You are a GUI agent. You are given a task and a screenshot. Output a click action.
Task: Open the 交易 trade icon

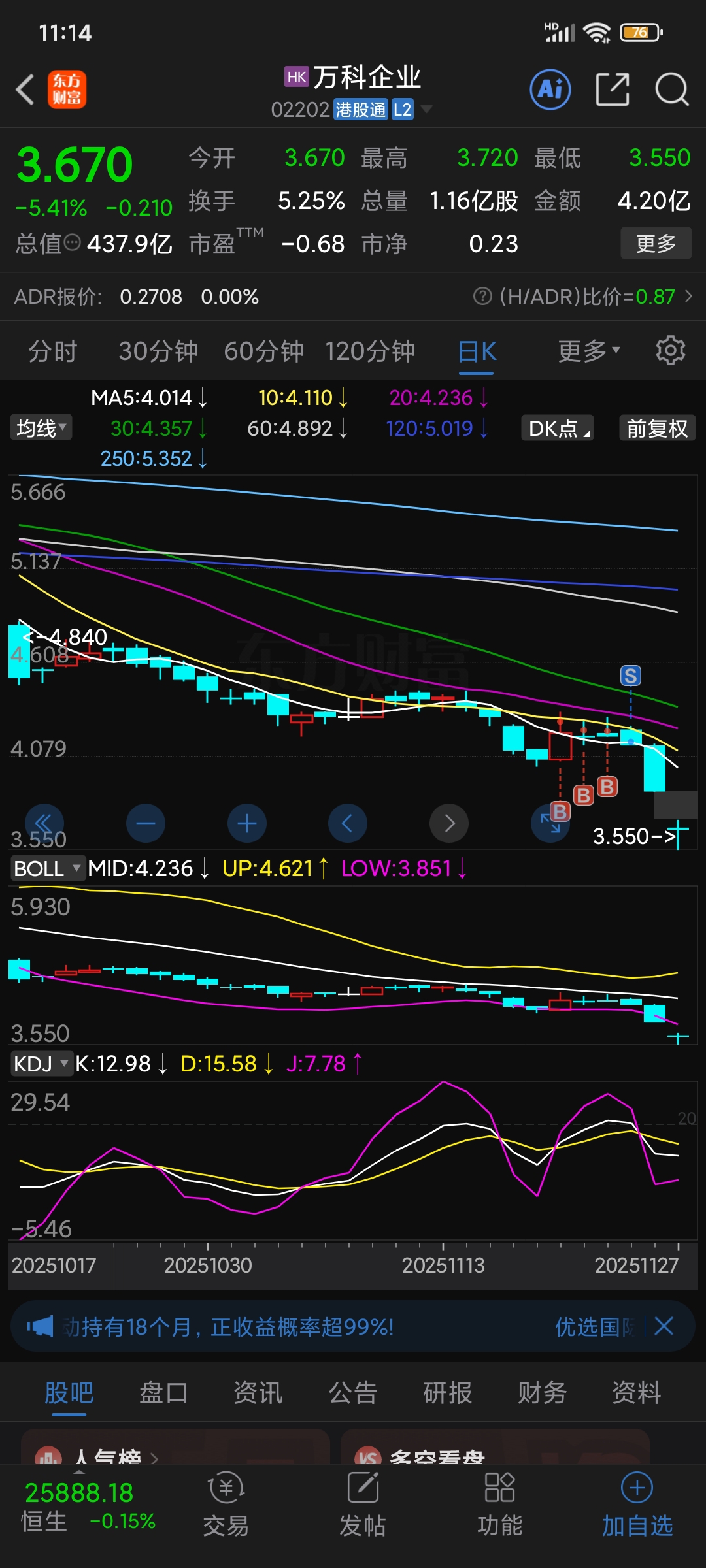coord(226,1505)
